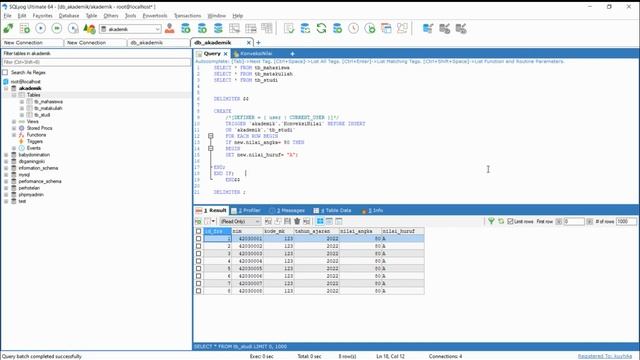Viewport: 640px width, 360px height.
Task: Open the Transactions menu
Action: (188, 16)
